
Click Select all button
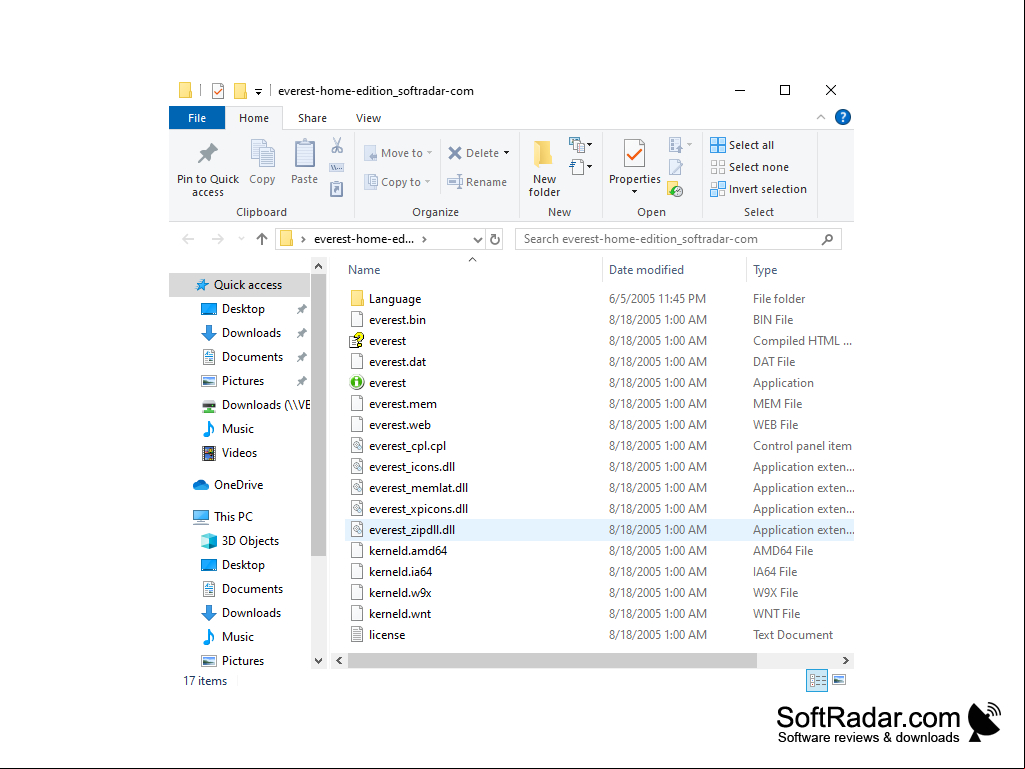(742, 145)
